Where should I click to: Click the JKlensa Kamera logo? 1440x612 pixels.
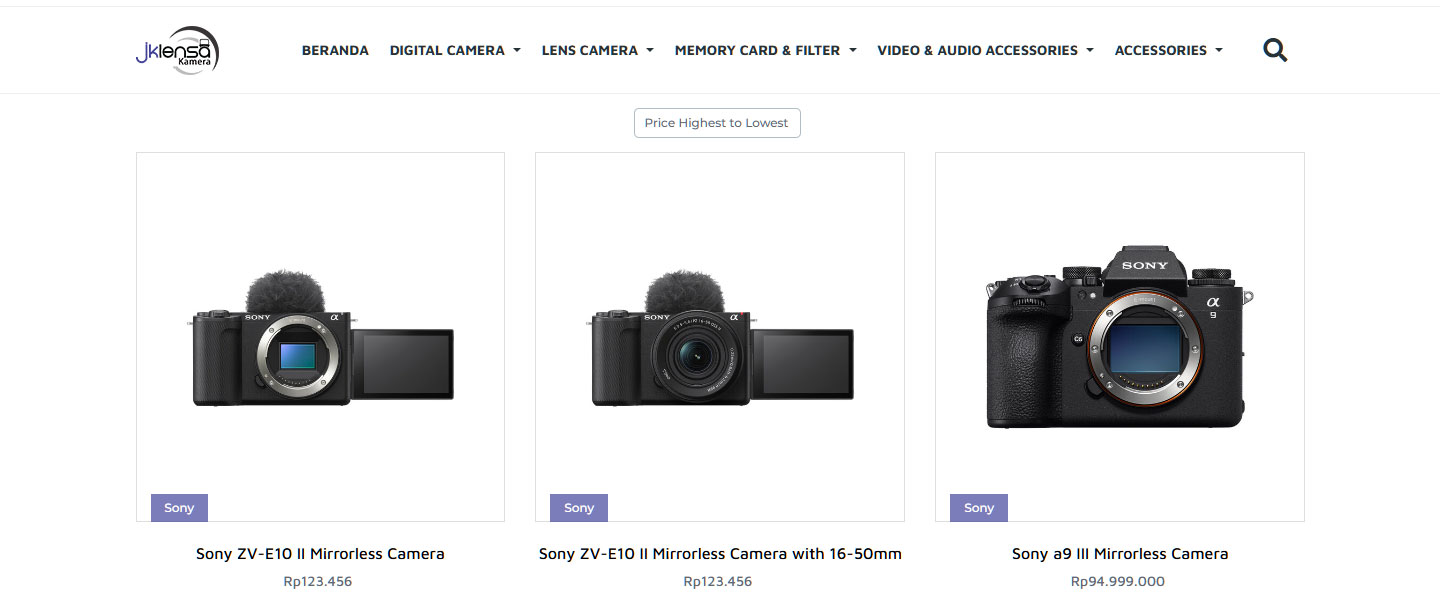tap(177, 50)
